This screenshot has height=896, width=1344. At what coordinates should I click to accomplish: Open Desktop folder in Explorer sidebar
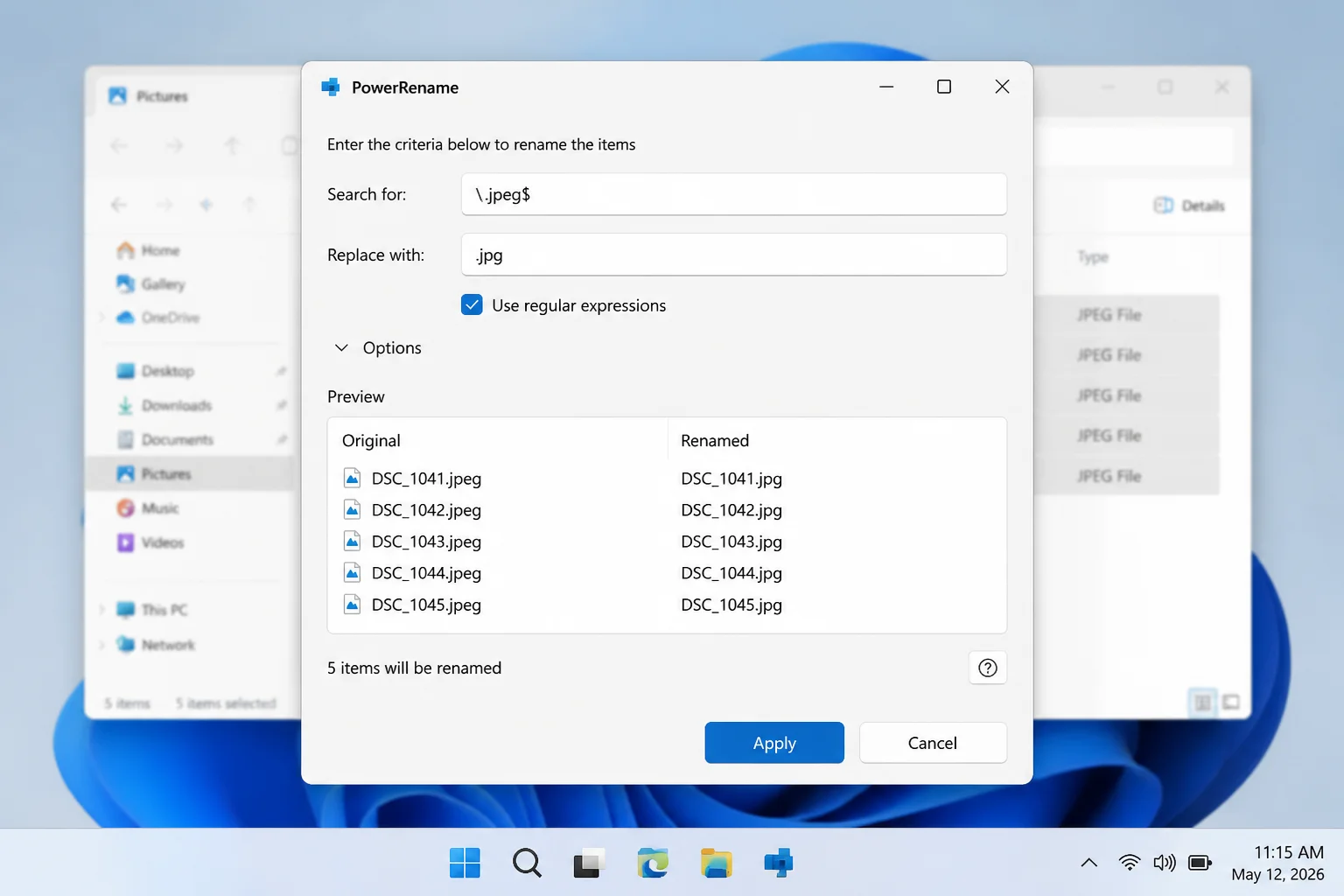click(x=156, y=371)
